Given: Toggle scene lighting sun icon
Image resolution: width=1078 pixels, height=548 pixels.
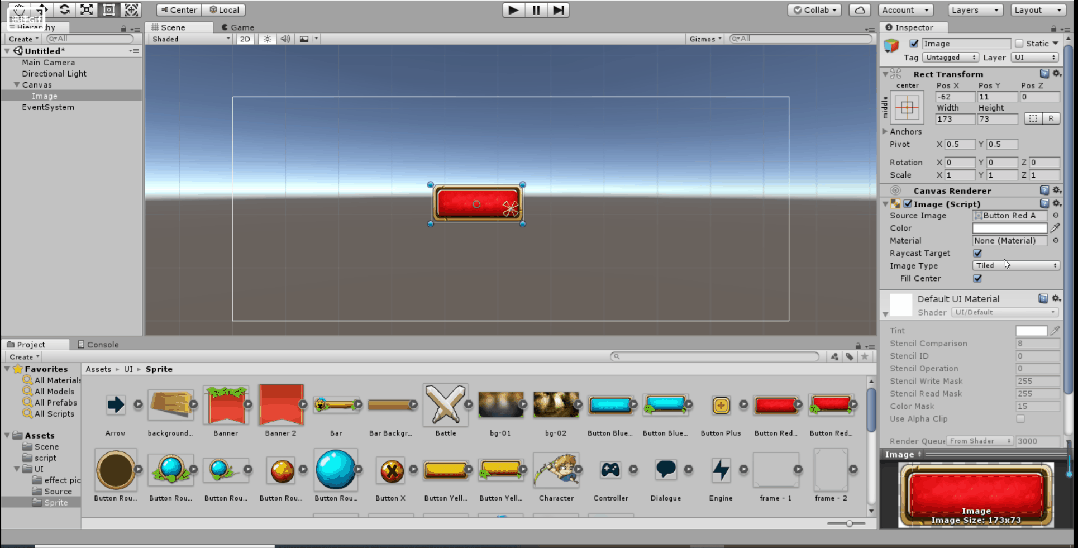Looking at the screenshot, I should click(x=267, y=39).
